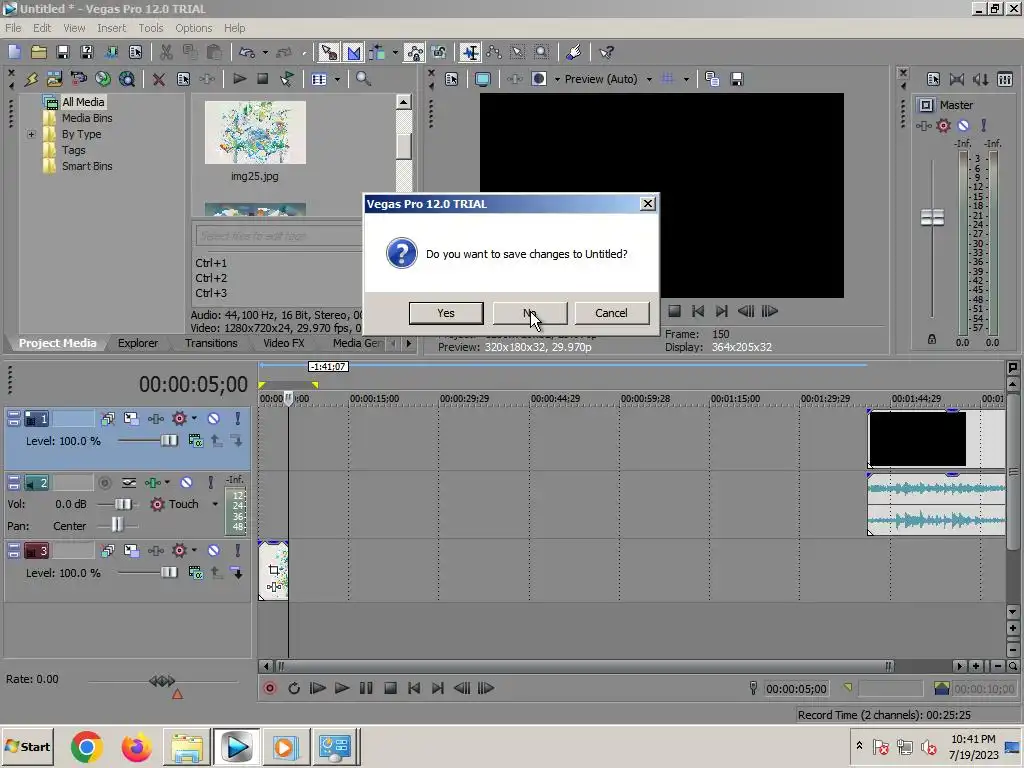Select the All Media tree item
This screenshot has height=768, width=1024.
tap(83, 102)
